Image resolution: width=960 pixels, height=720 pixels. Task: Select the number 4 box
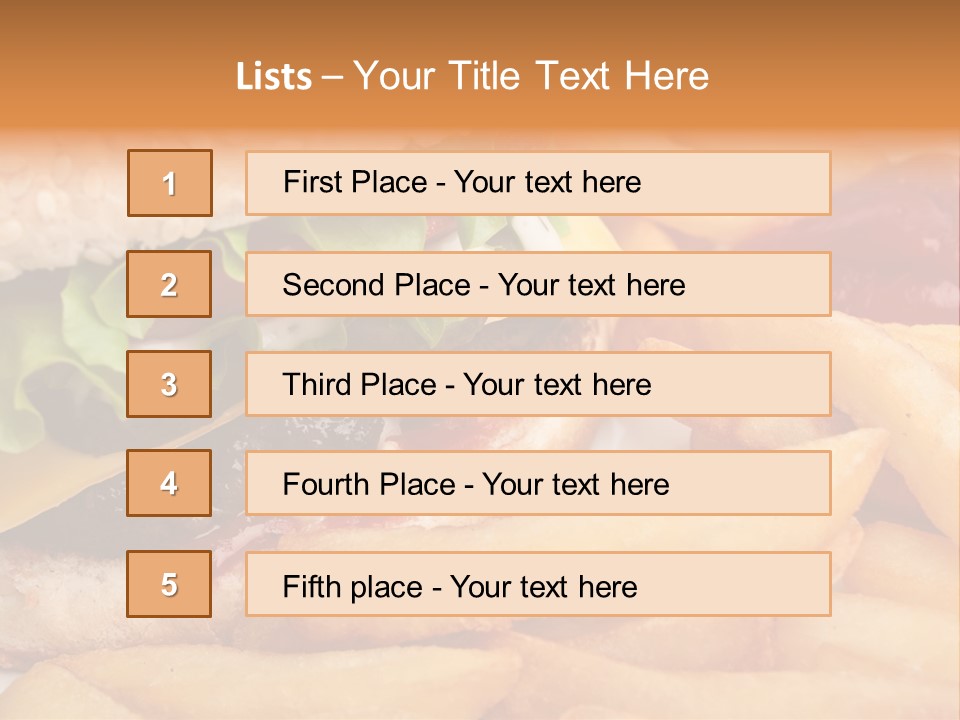click(169, 483)
